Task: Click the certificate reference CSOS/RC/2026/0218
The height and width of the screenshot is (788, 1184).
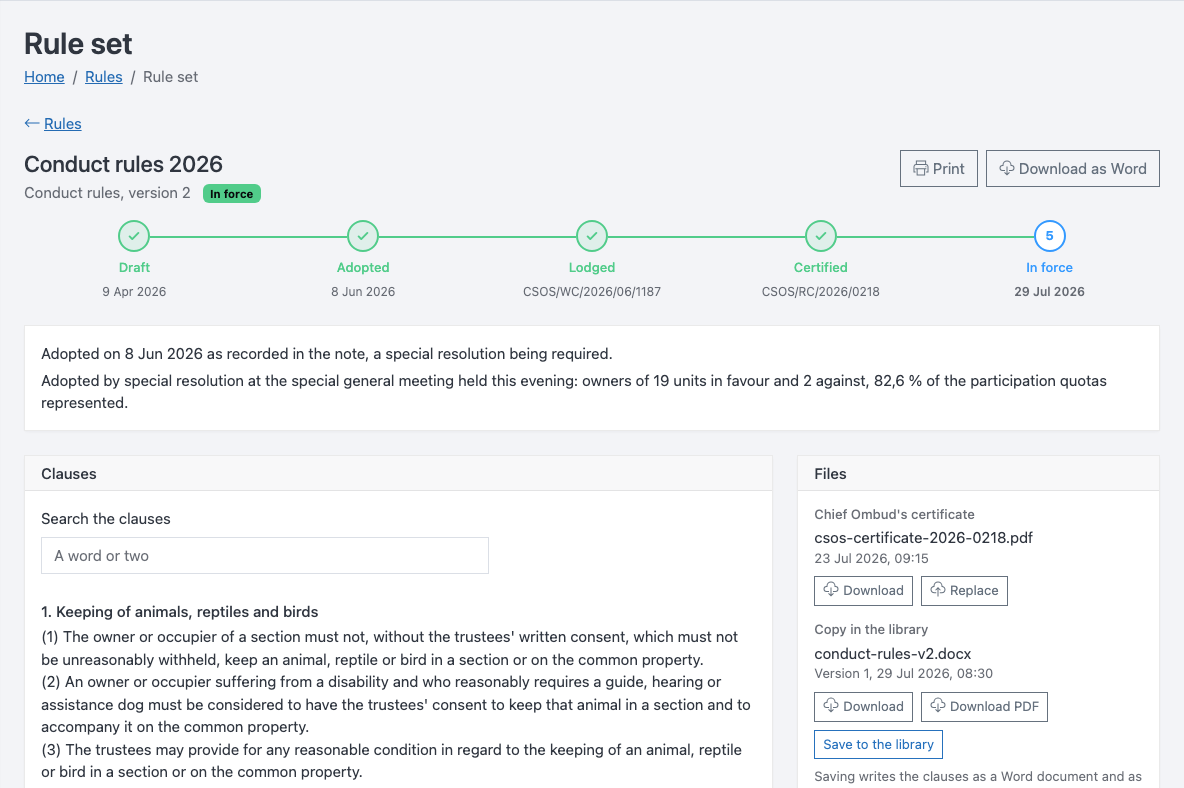Action: tap(821, 292)
